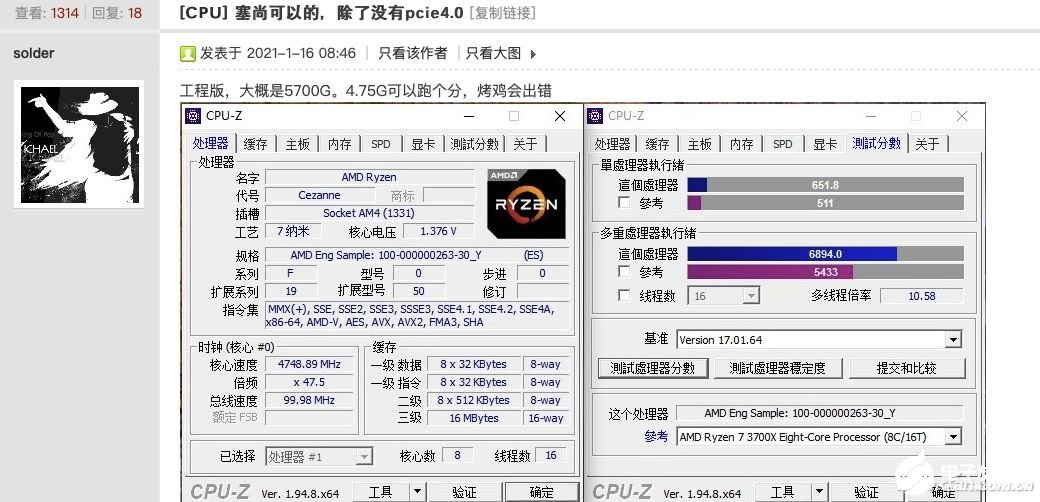Click the 总线速度 value 99.98 MHz
This screenshot has width=1040, height=502.
309,401
